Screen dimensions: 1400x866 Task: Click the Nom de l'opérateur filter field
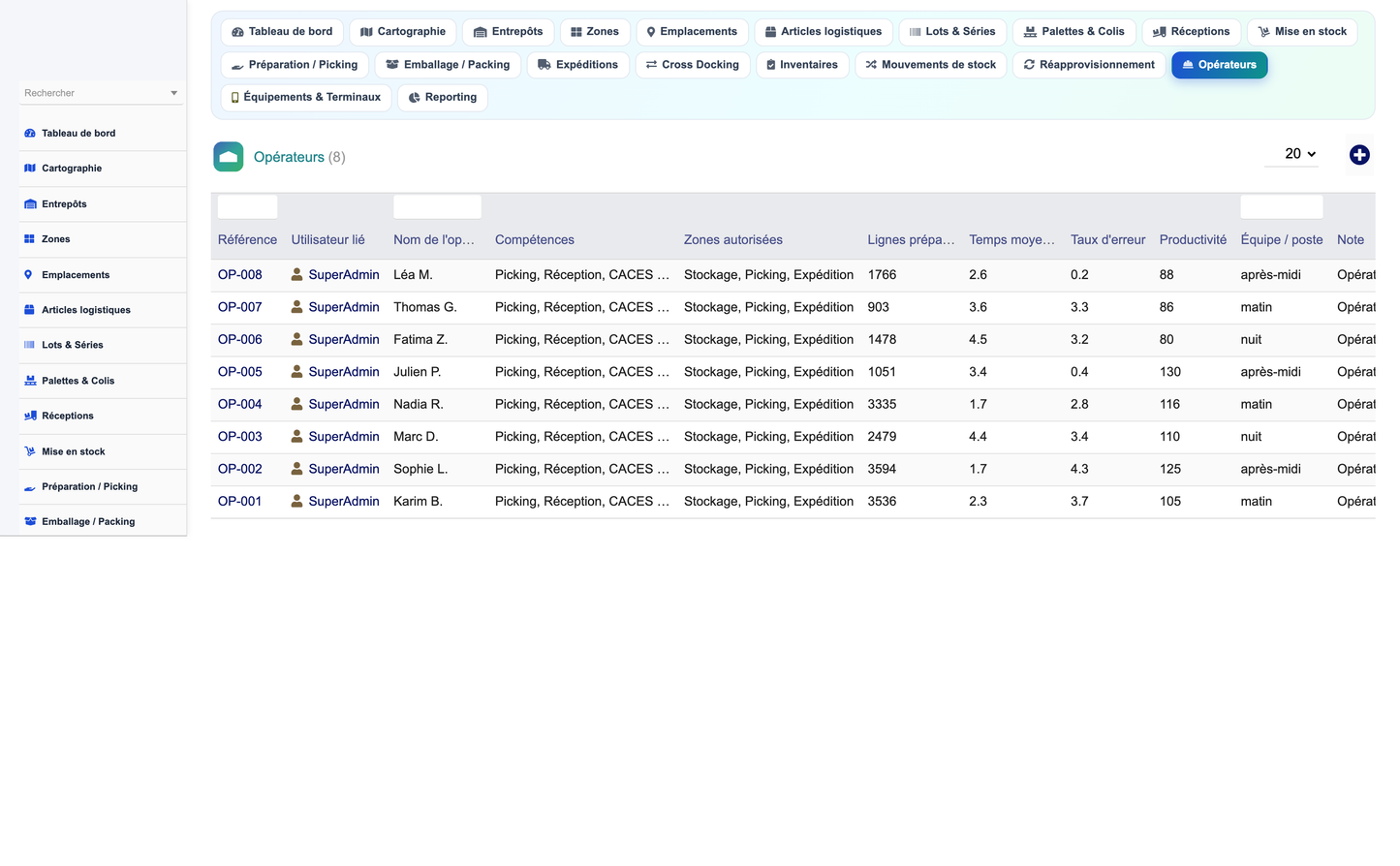(x=437, y=206)
